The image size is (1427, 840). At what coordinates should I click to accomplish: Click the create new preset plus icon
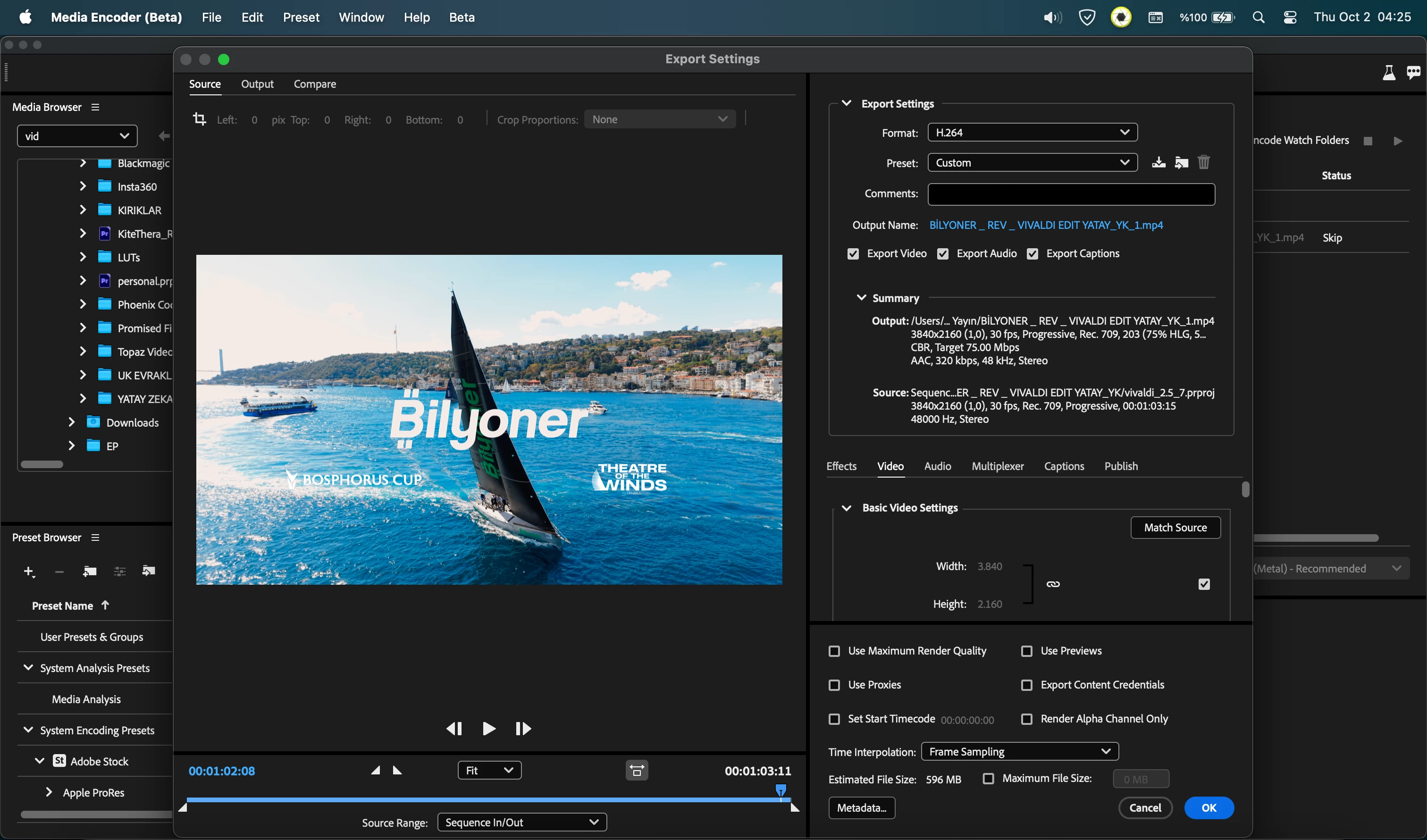pos(29,571)
